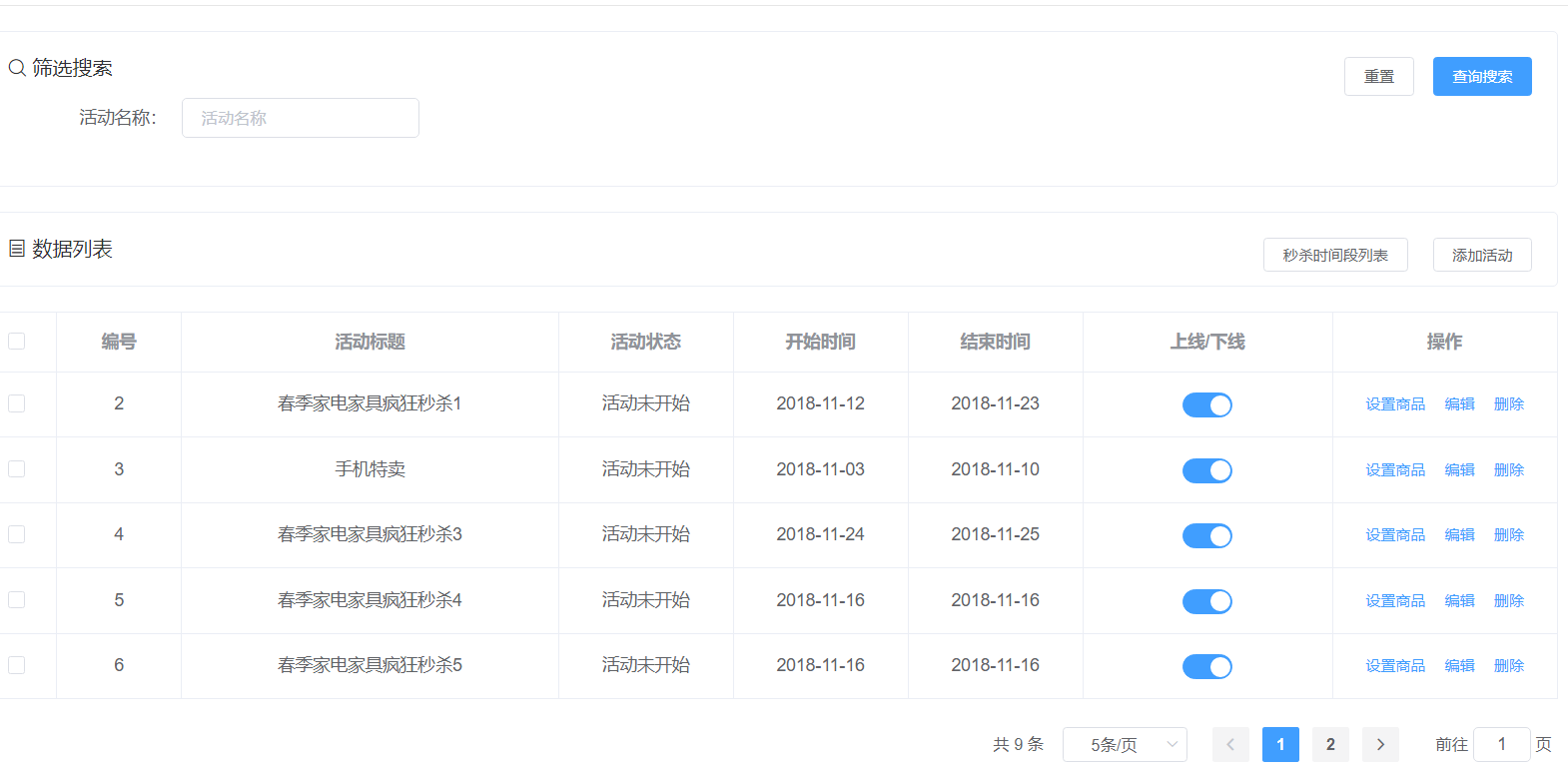Go to previous page arrow

coord(1230,744)
